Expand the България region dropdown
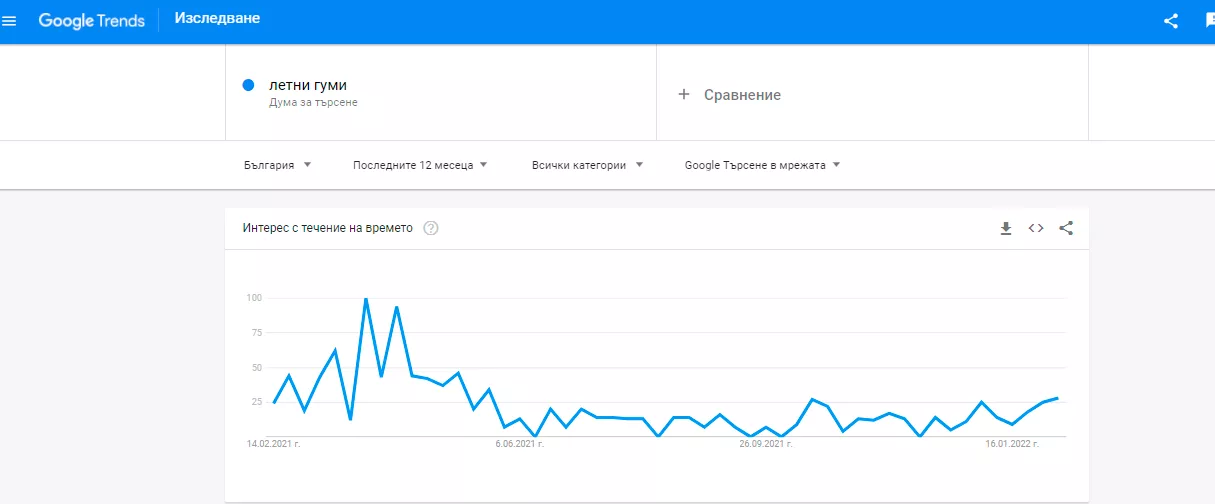The height and width of the screenshot is (504, 1215). click(x=277, y=165)
